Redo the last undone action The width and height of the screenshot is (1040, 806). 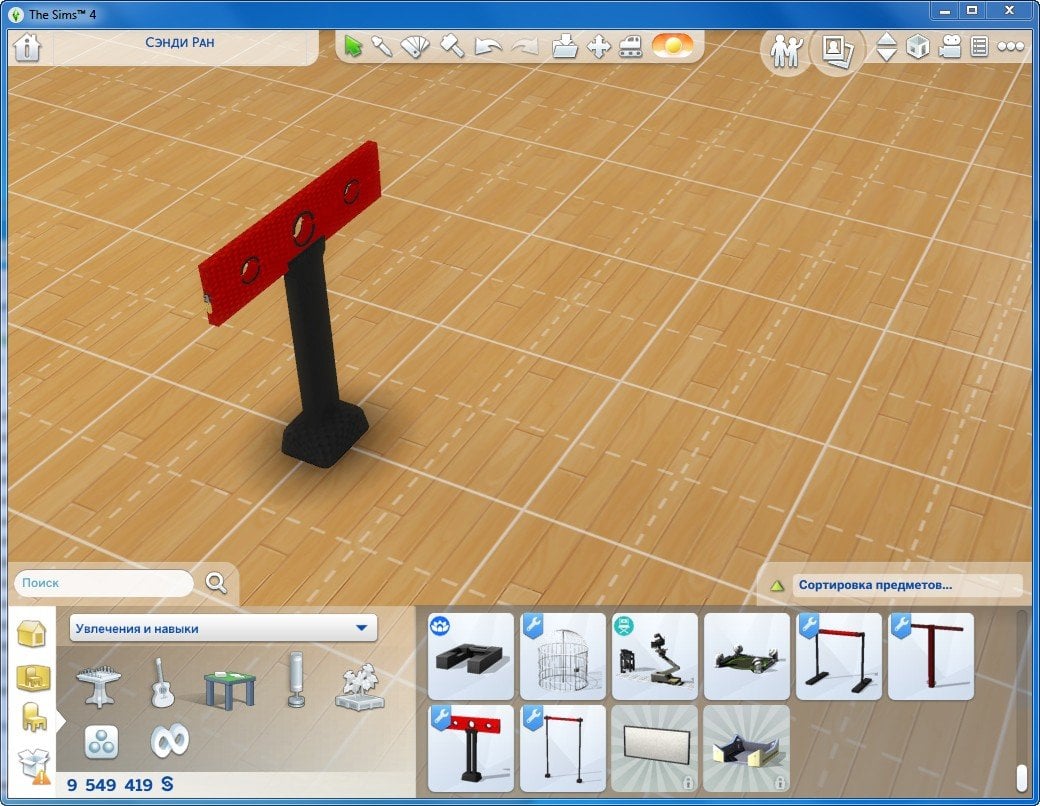(526, 46)
